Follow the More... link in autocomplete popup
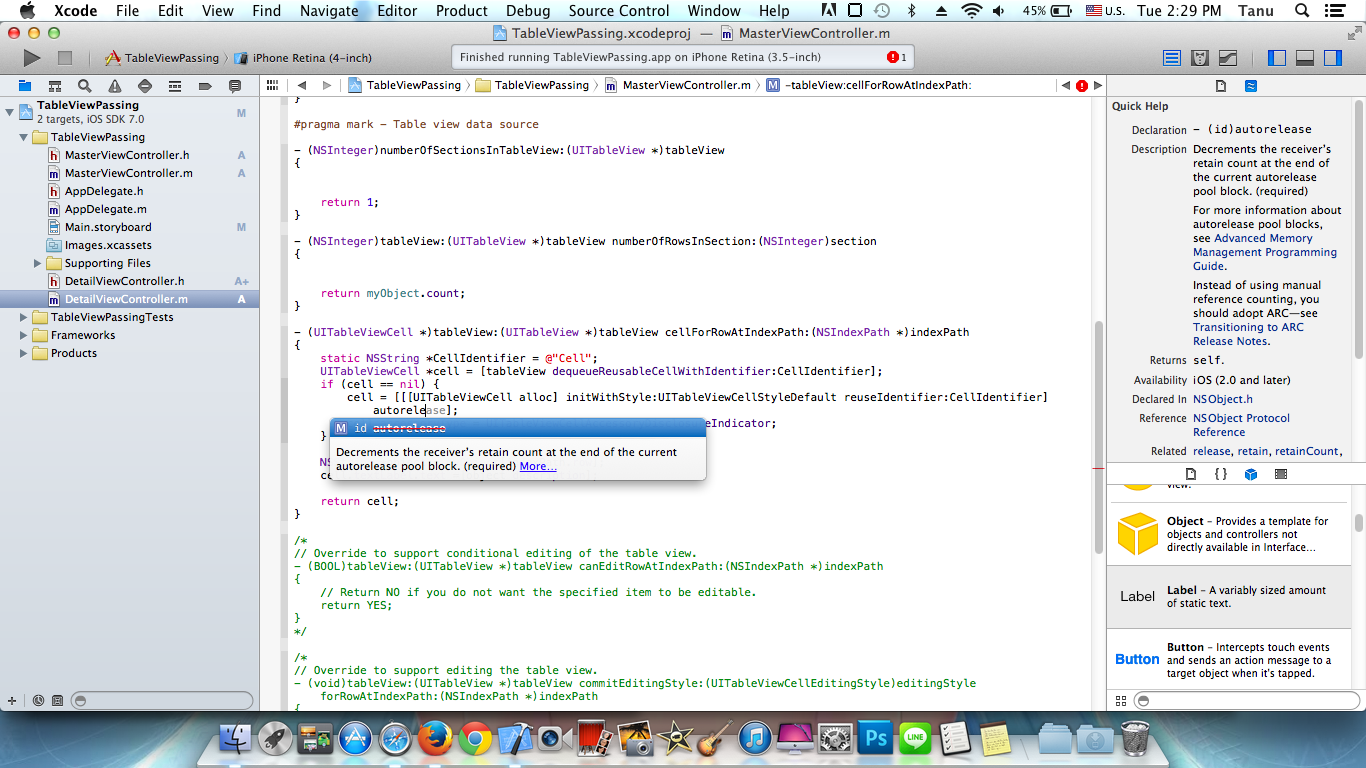This screenshot has height=768, width=1366. click(538, 466)
